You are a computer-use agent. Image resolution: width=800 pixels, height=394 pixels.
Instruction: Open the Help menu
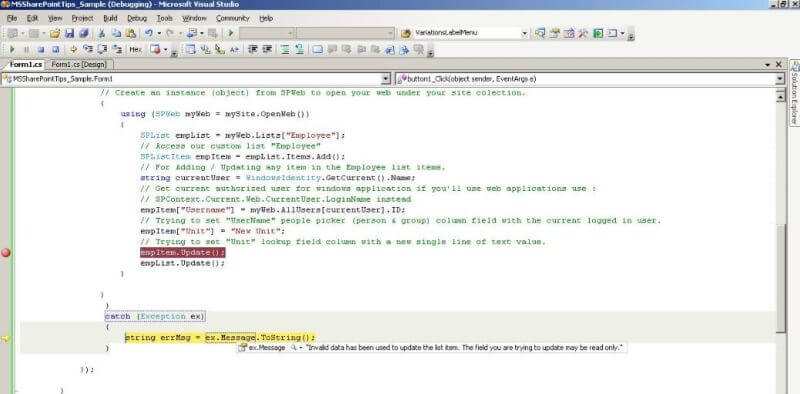266,18
